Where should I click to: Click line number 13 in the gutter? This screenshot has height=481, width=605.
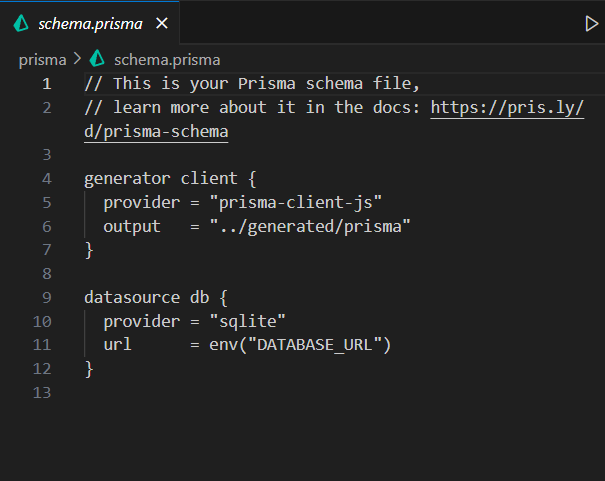tap(42, 393)
